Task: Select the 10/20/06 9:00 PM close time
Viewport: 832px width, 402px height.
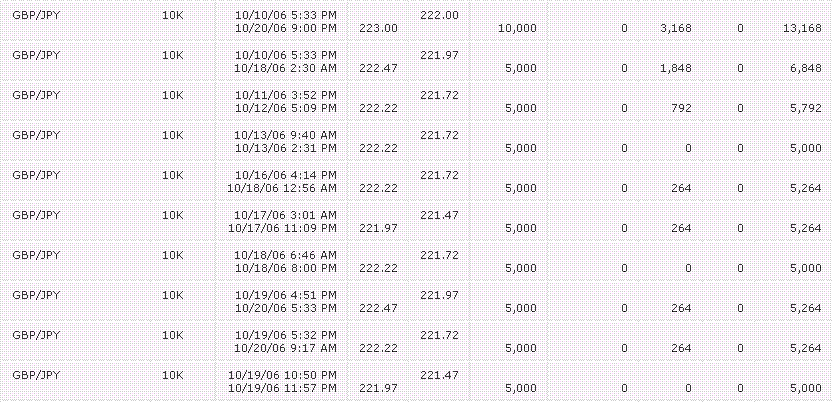Action: click(285, 28)
